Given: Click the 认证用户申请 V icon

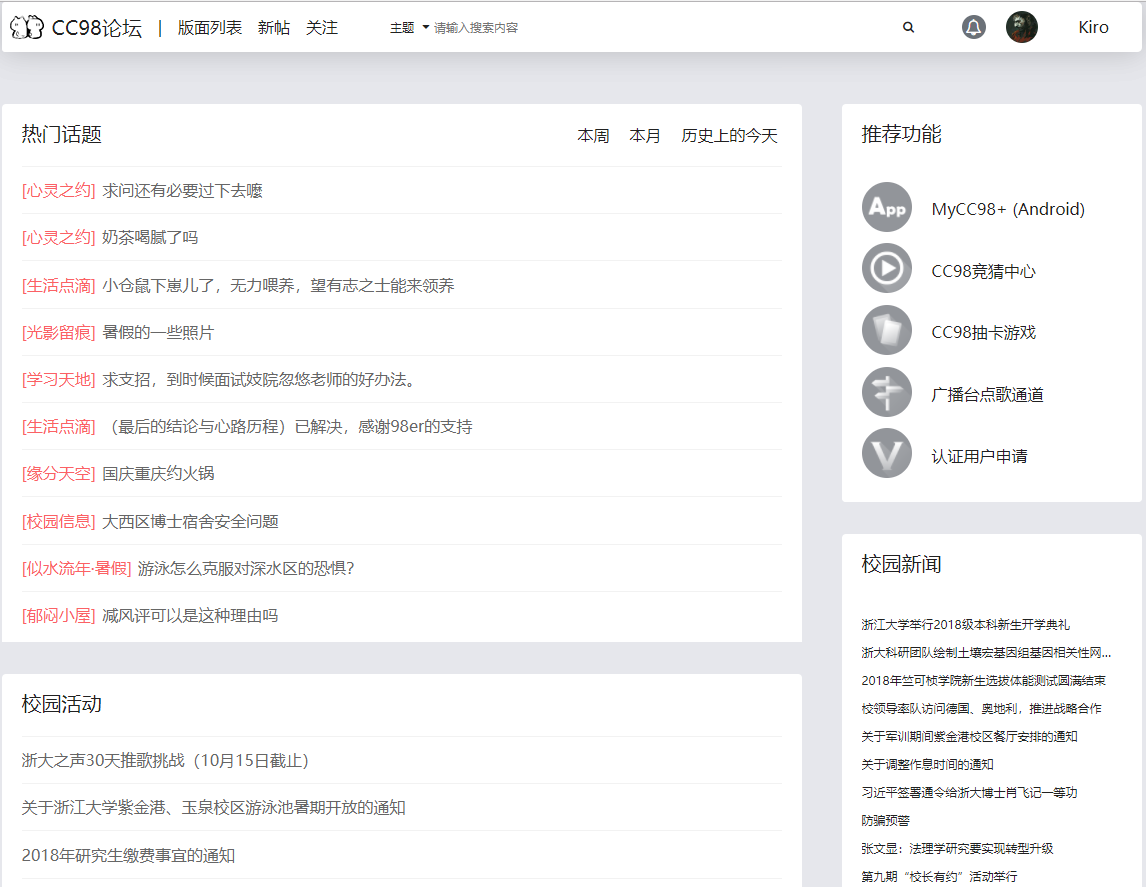Looking at the screenshot, I should pos(886,455).
